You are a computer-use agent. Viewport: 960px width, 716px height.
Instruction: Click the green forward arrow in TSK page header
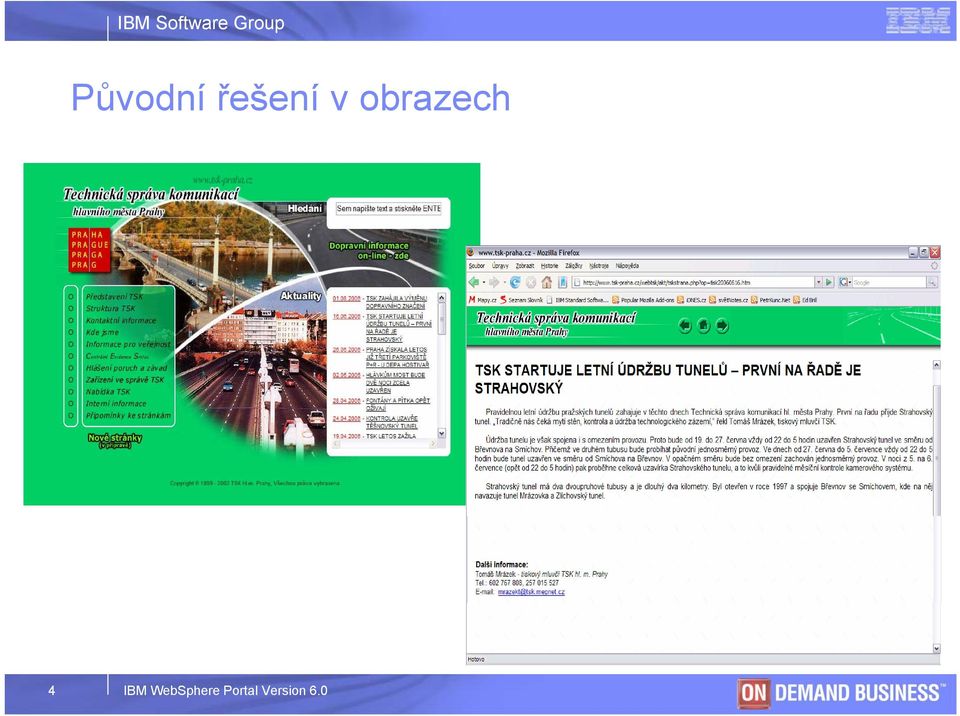tap(722, 326)
